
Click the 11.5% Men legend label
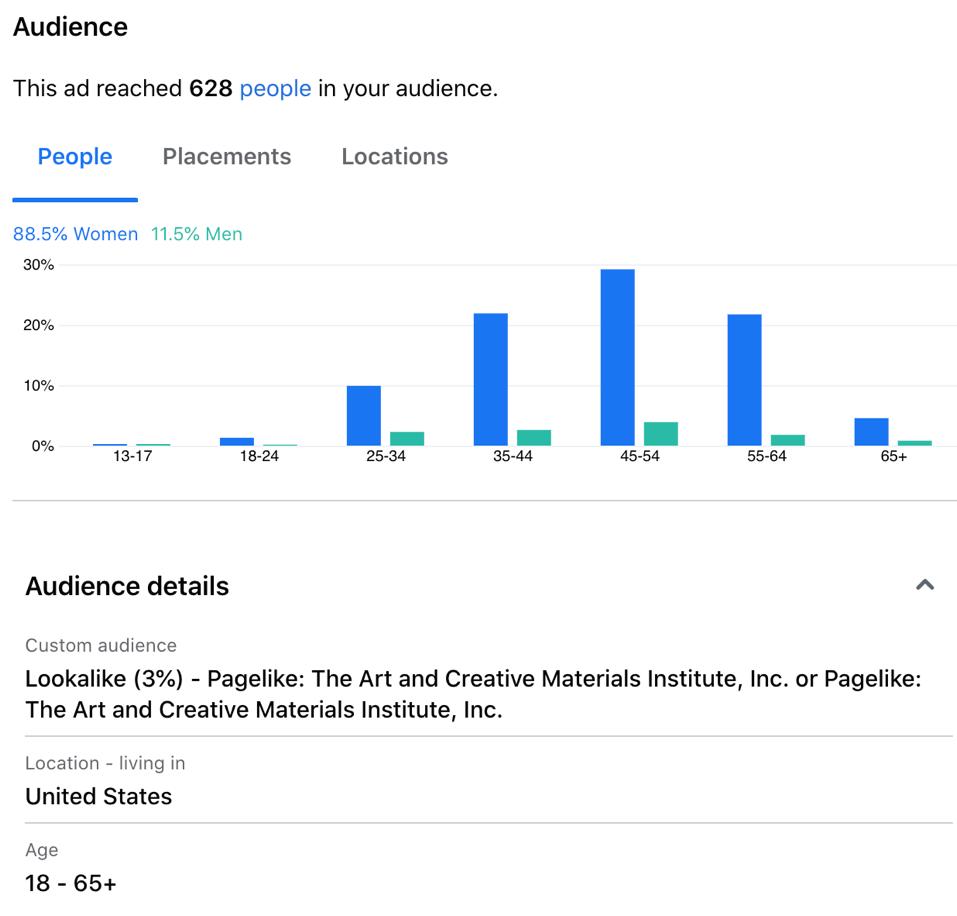[197, 234]
